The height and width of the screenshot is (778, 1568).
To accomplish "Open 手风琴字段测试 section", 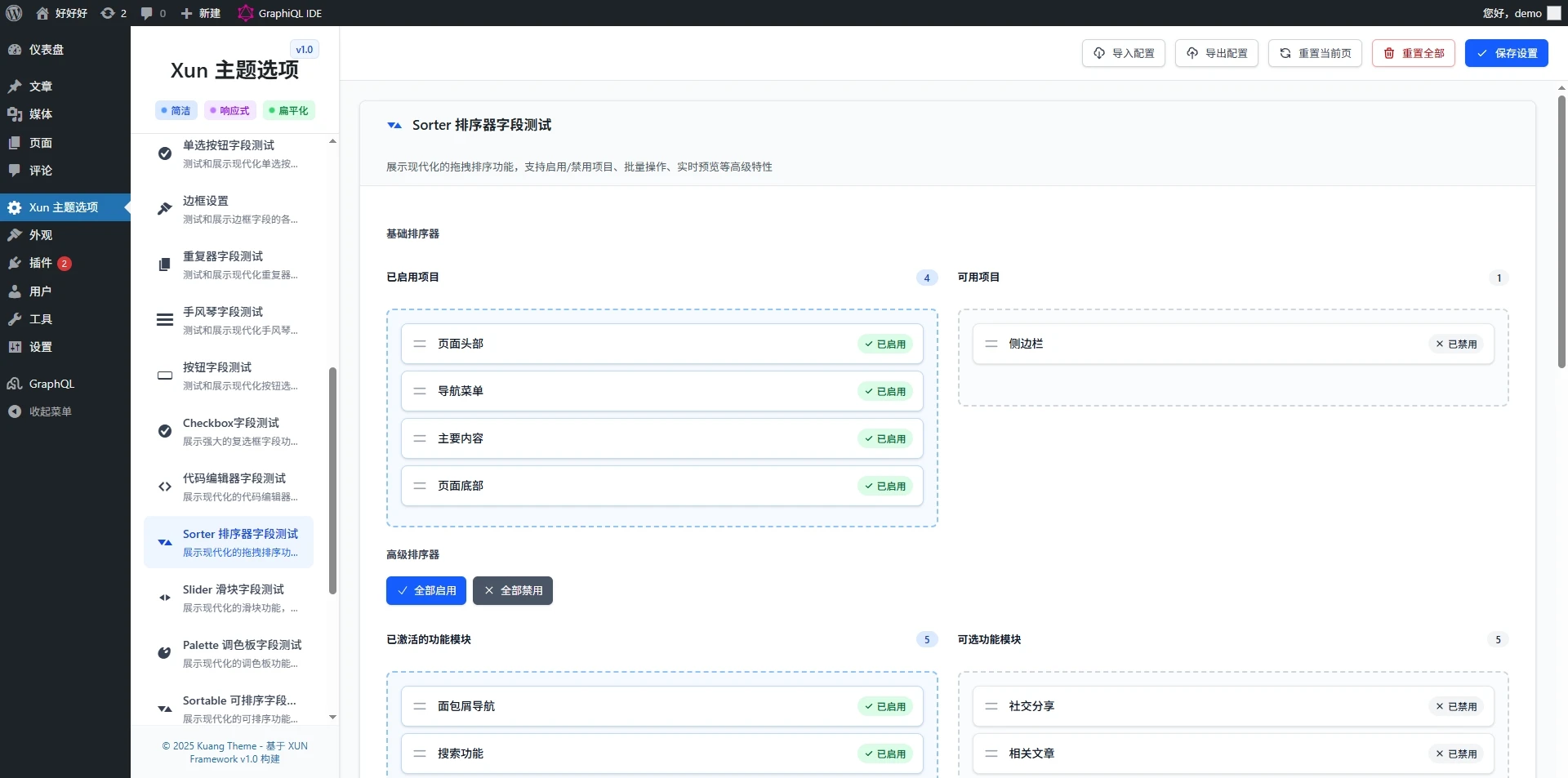I will (x=229, y=320).
